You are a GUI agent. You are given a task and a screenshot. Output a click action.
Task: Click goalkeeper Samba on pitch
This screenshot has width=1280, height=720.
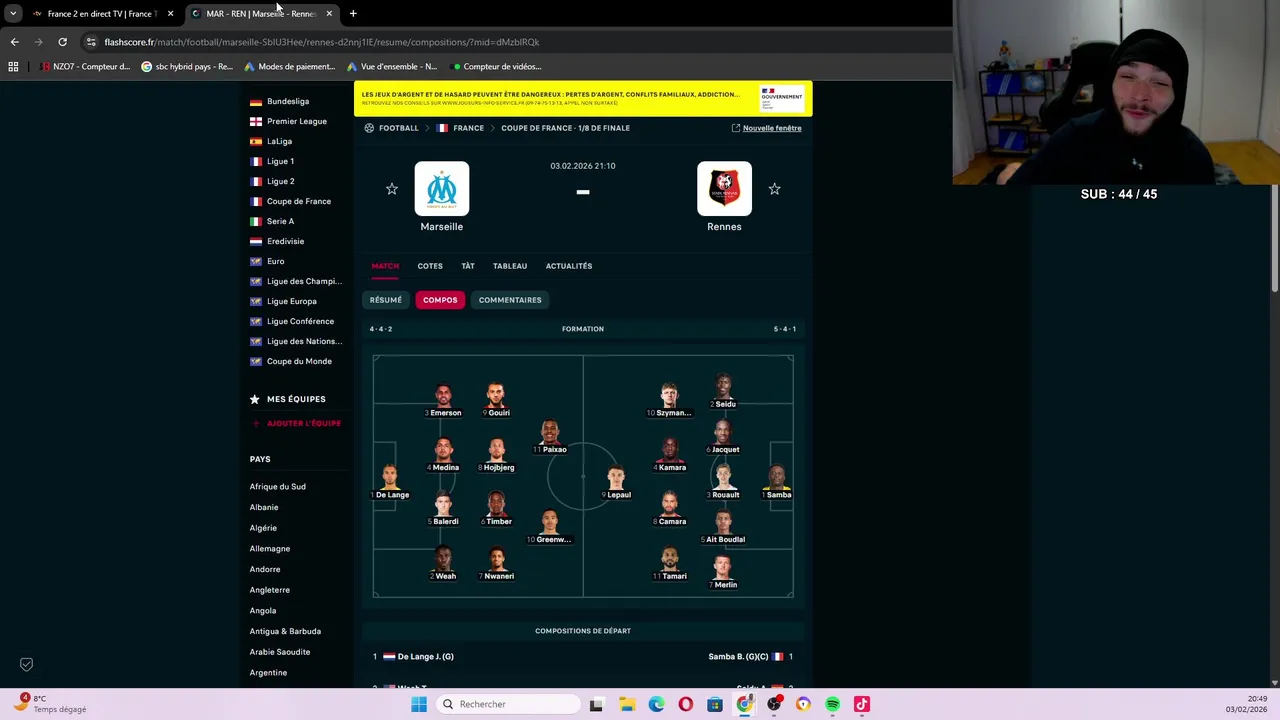coord(777,482)
